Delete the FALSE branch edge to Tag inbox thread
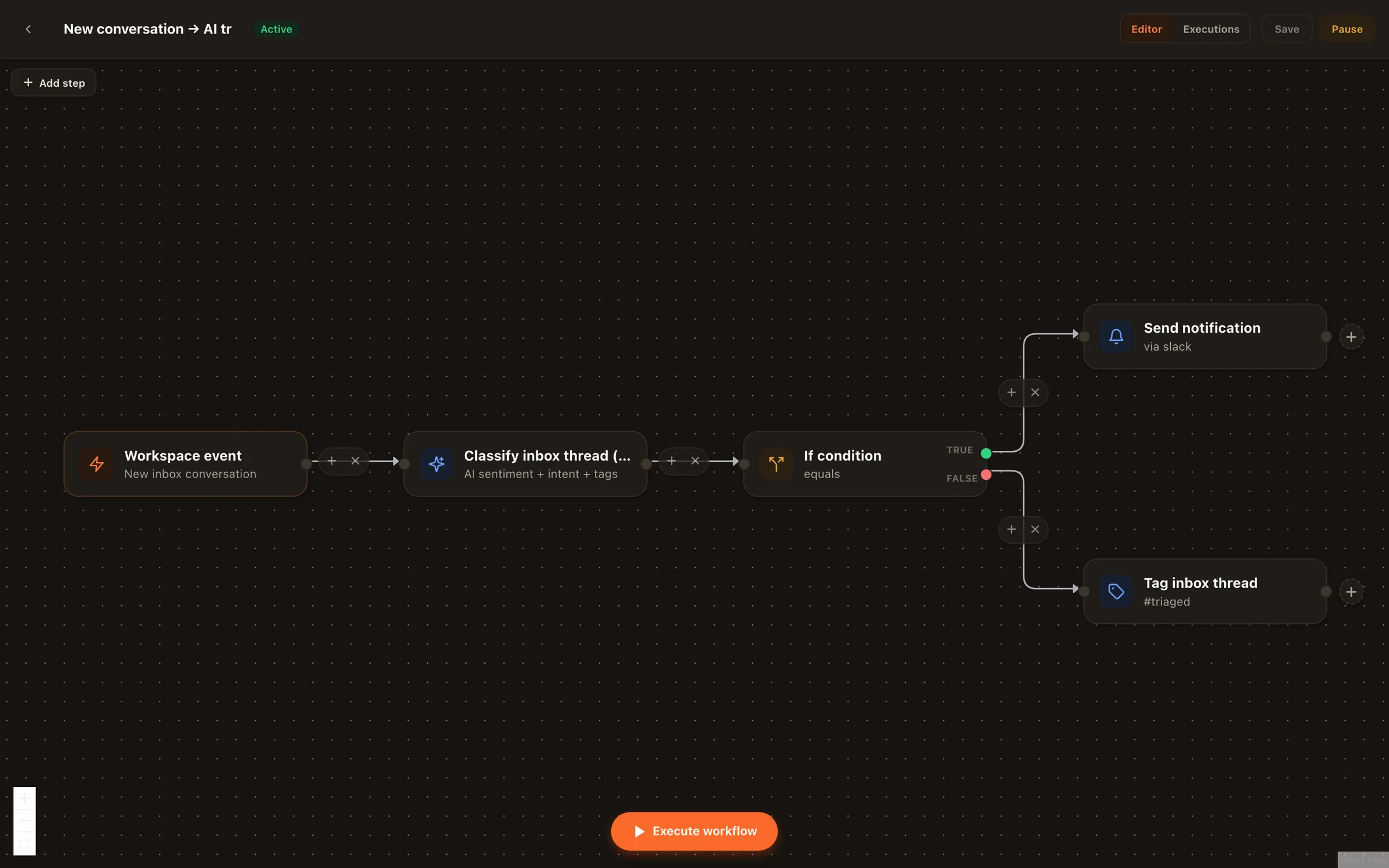 tap(1035, 529)
